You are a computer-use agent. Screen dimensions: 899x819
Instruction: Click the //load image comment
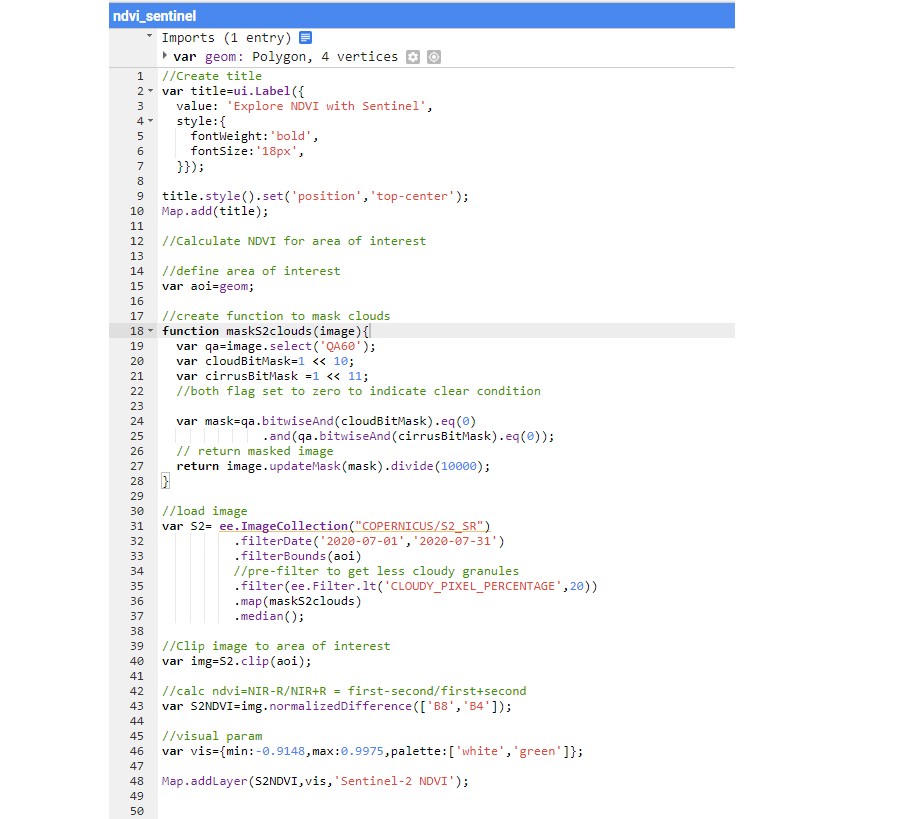coord(205,511)
